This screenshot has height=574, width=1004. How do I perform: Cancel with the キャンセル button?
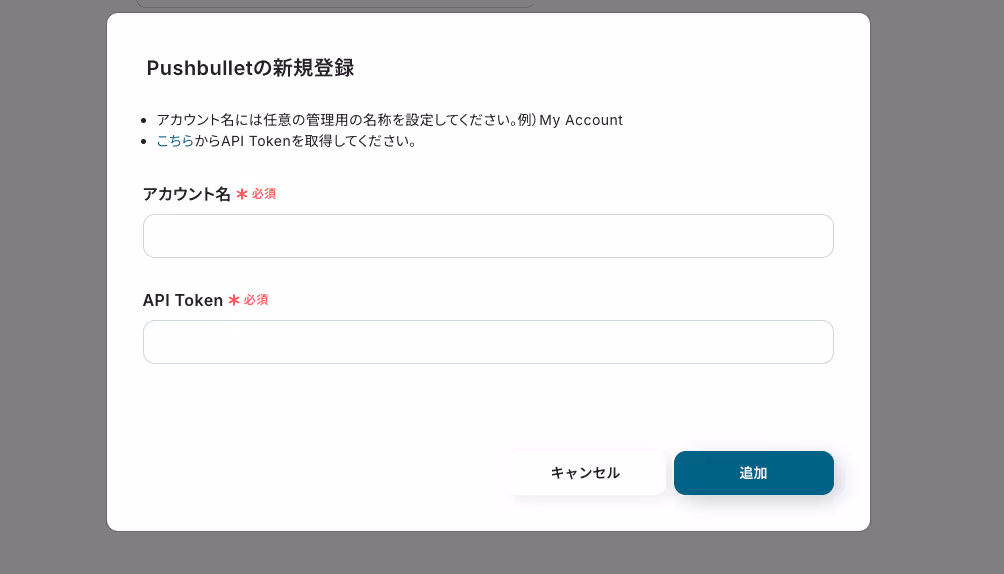pos(585,473)
